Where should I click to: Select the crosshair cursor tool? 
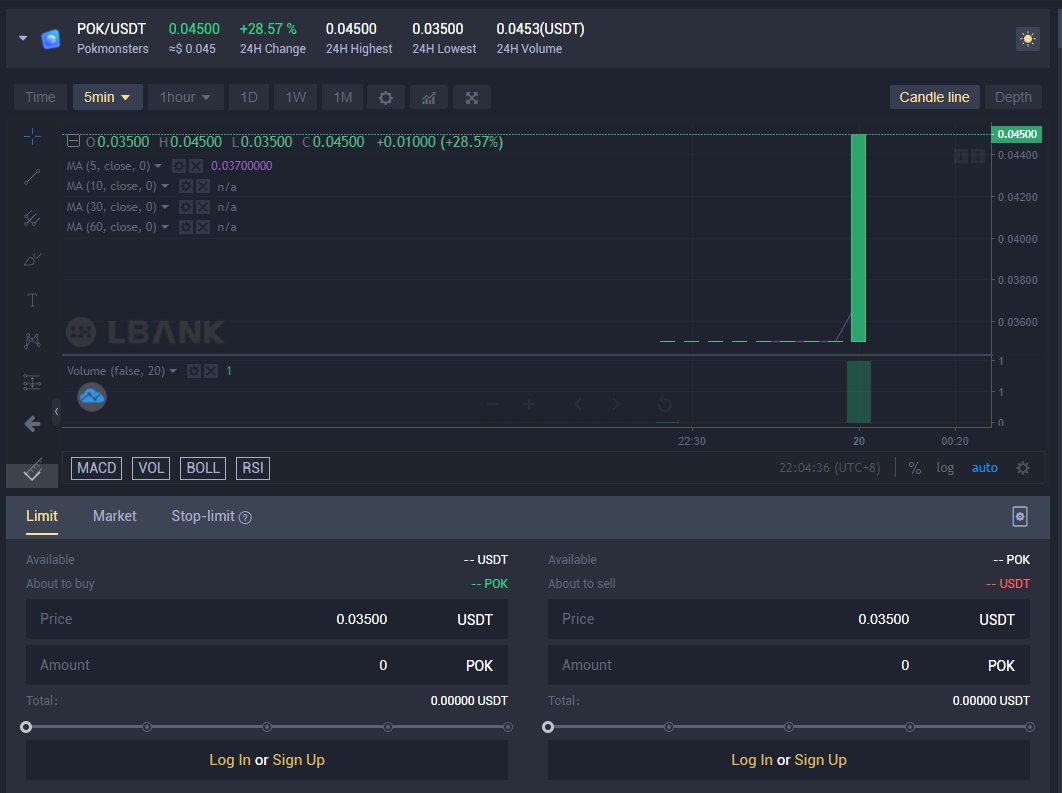coord(32,136)
